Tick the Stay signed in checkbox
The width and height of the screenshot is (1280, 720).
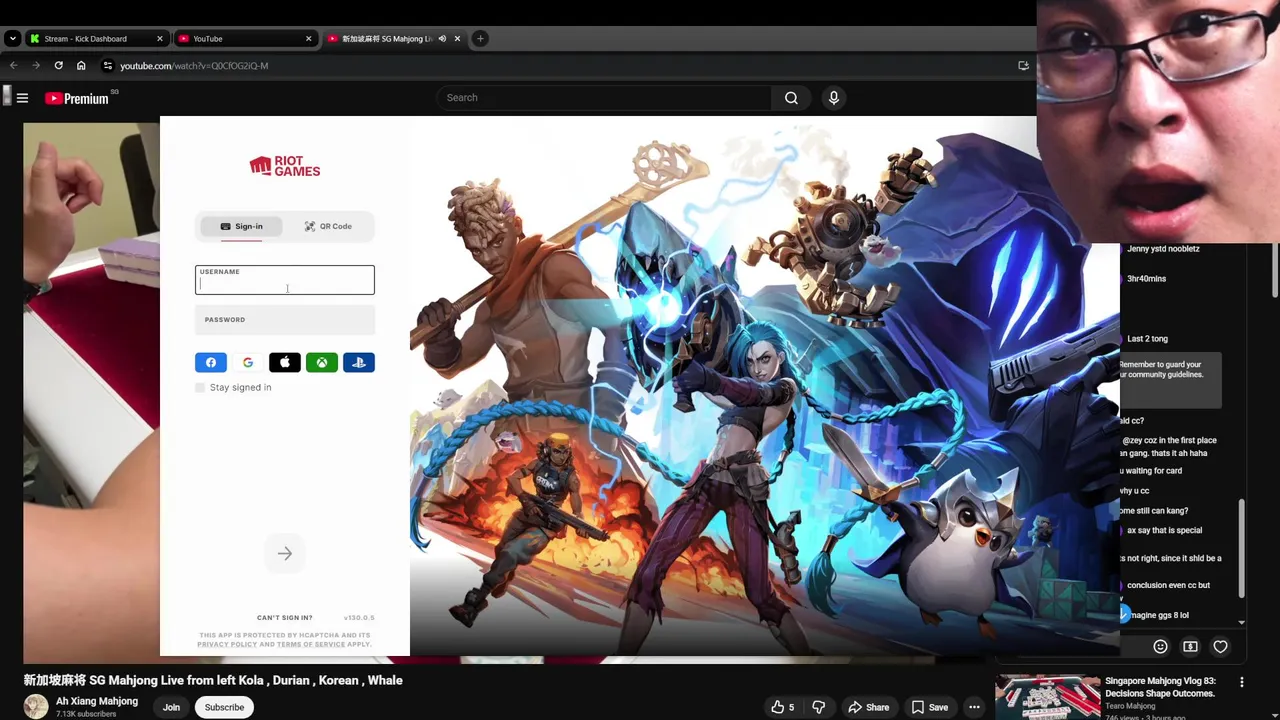(200, 387)
